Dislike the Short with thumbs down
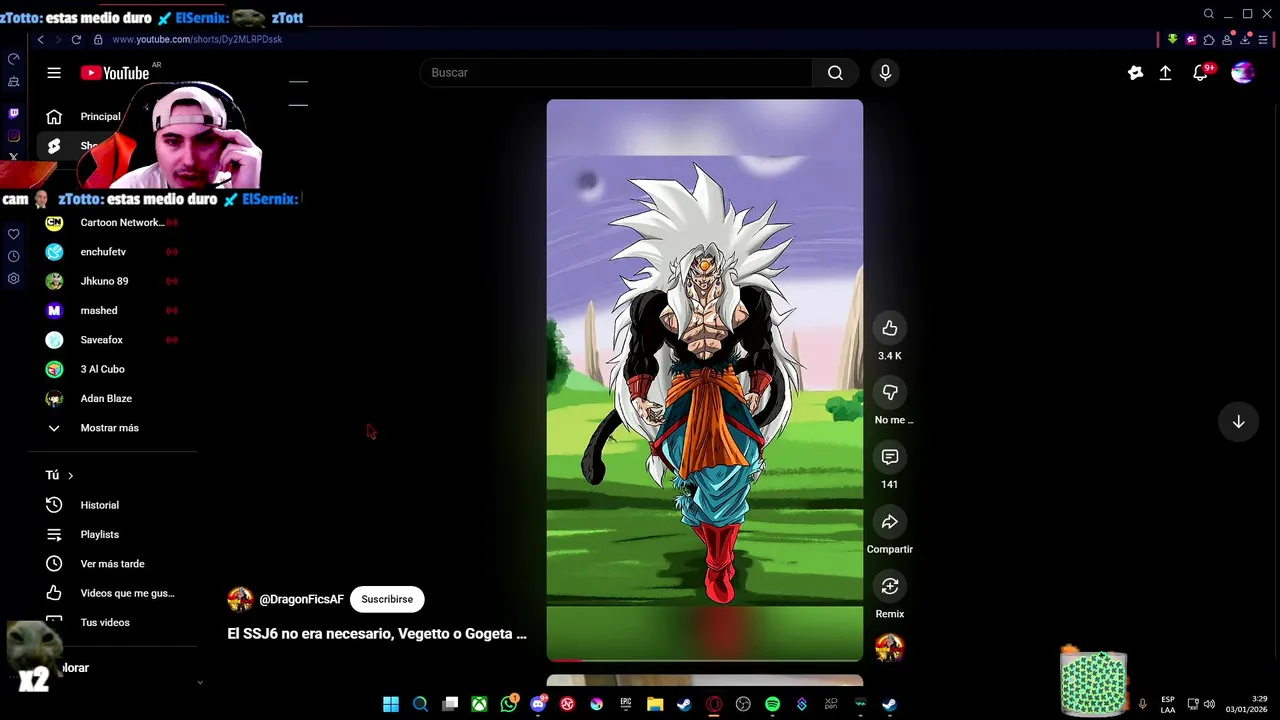This screenshot has height=720, width=1280. (x=890, y=392)
